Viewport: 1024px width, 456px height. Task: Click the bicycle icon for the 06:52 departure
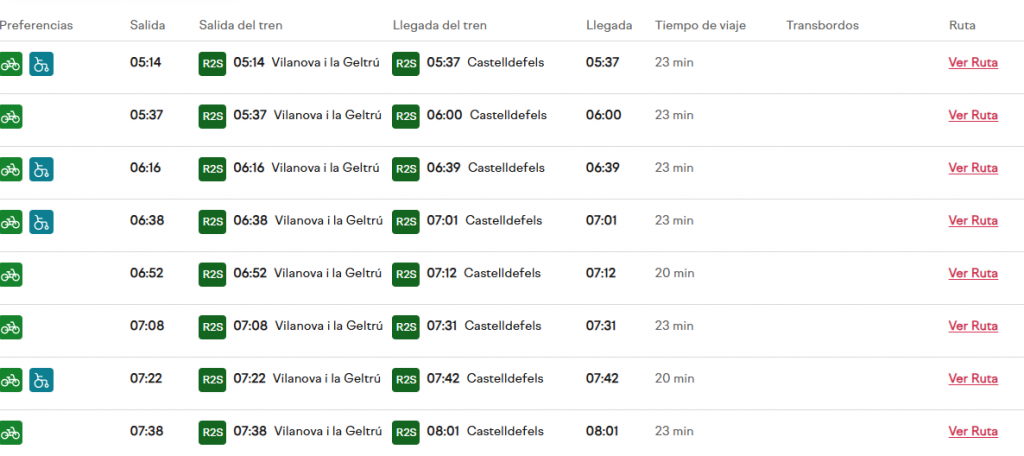[x=10, y=274]
